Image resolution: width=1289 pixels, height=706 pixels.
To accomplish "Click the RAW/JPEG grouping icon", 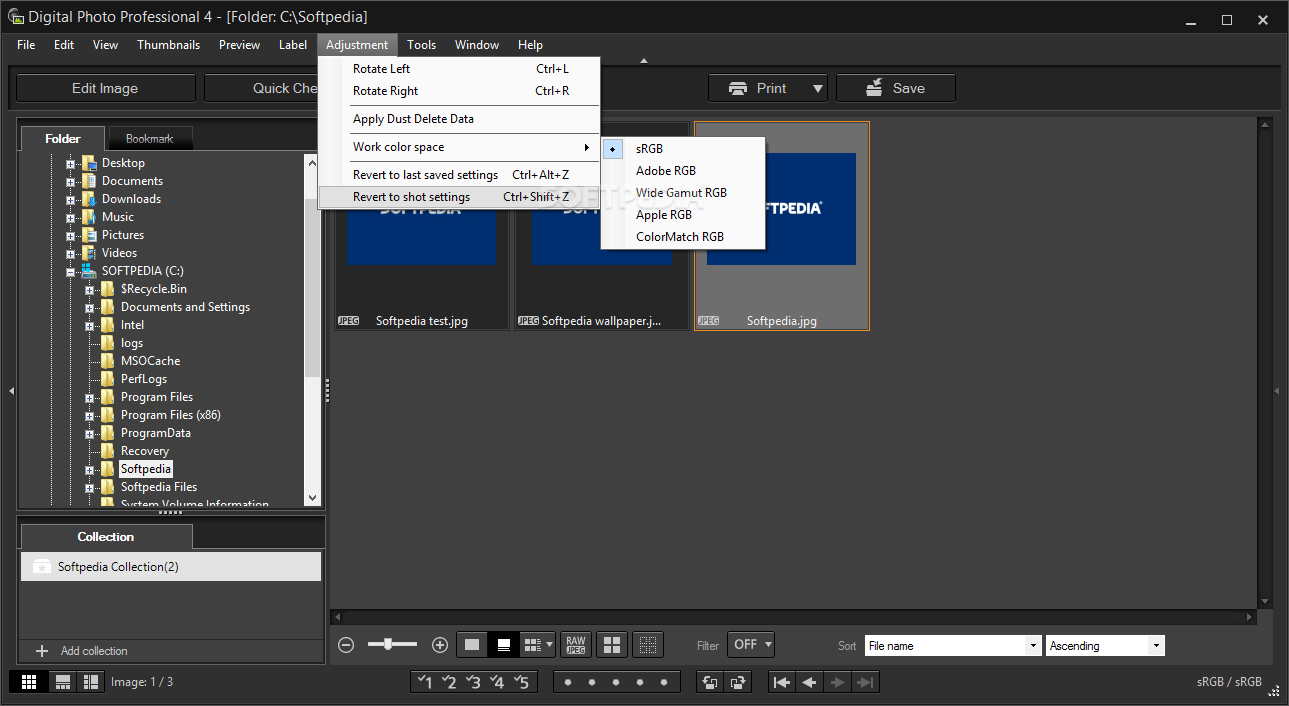I will 575,645.
